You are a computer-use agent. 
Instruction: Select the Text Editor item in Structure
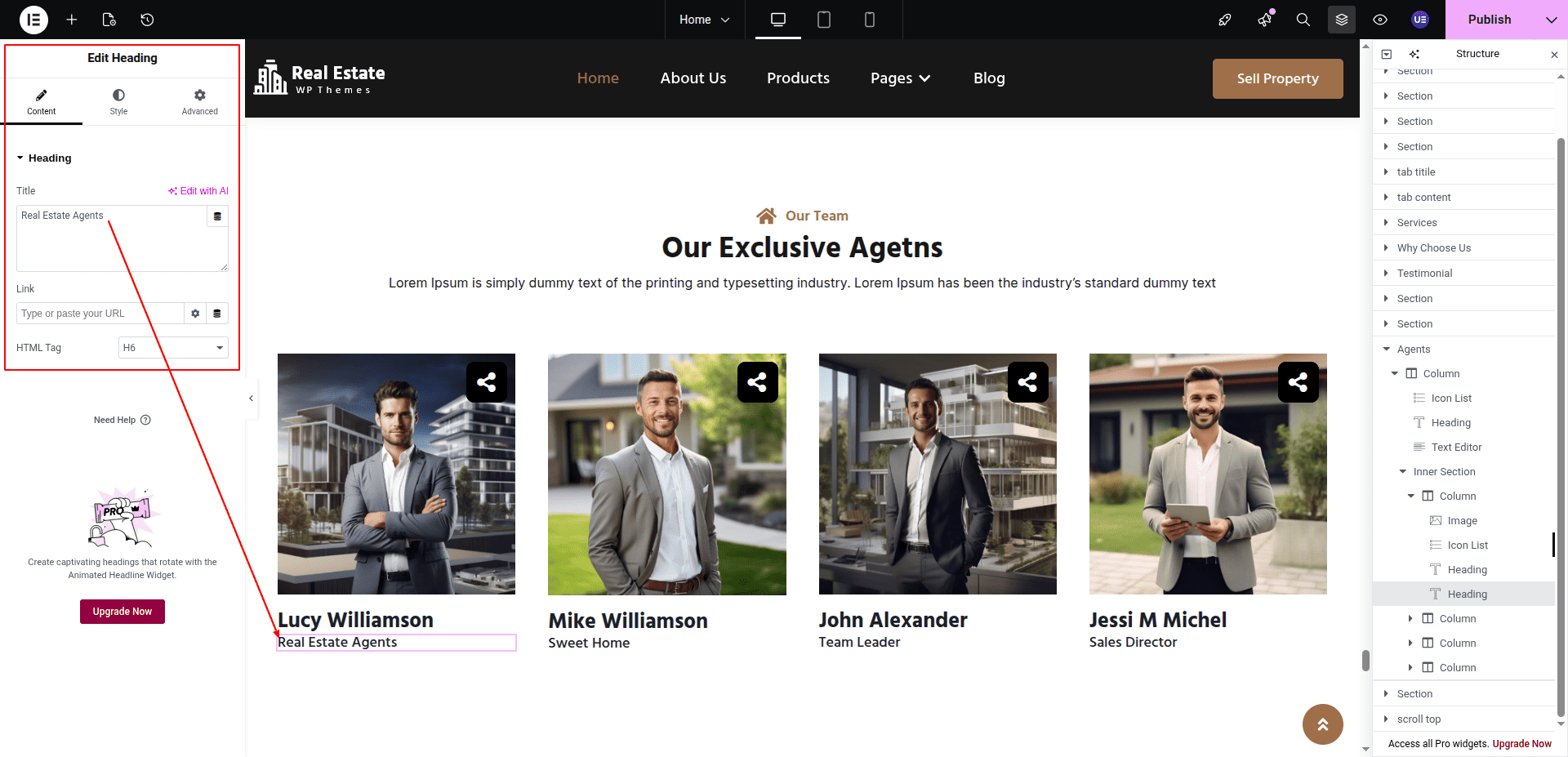1456,448
